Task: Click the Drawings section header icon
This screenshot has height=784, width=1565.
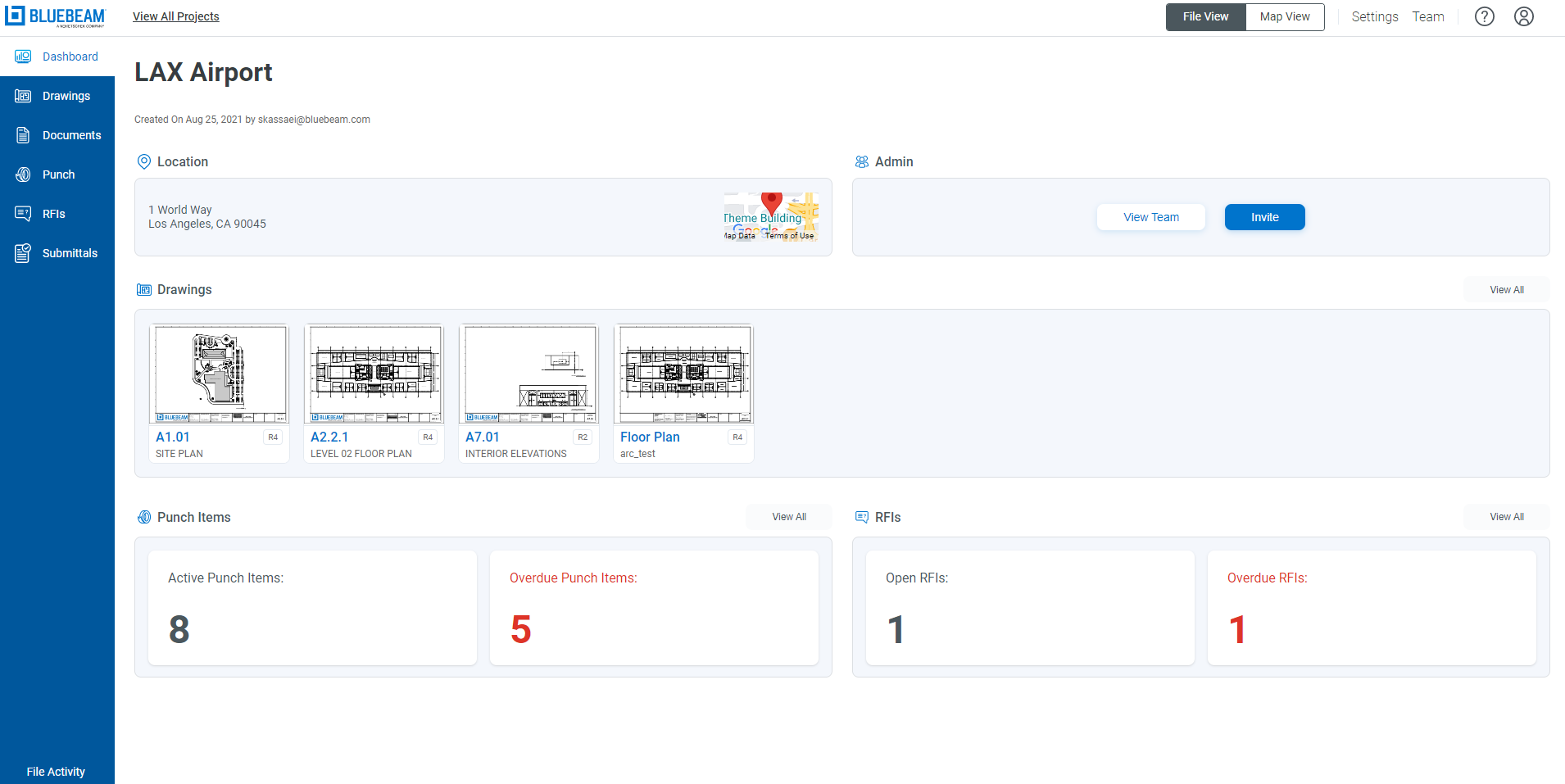Action: [144, 290]
